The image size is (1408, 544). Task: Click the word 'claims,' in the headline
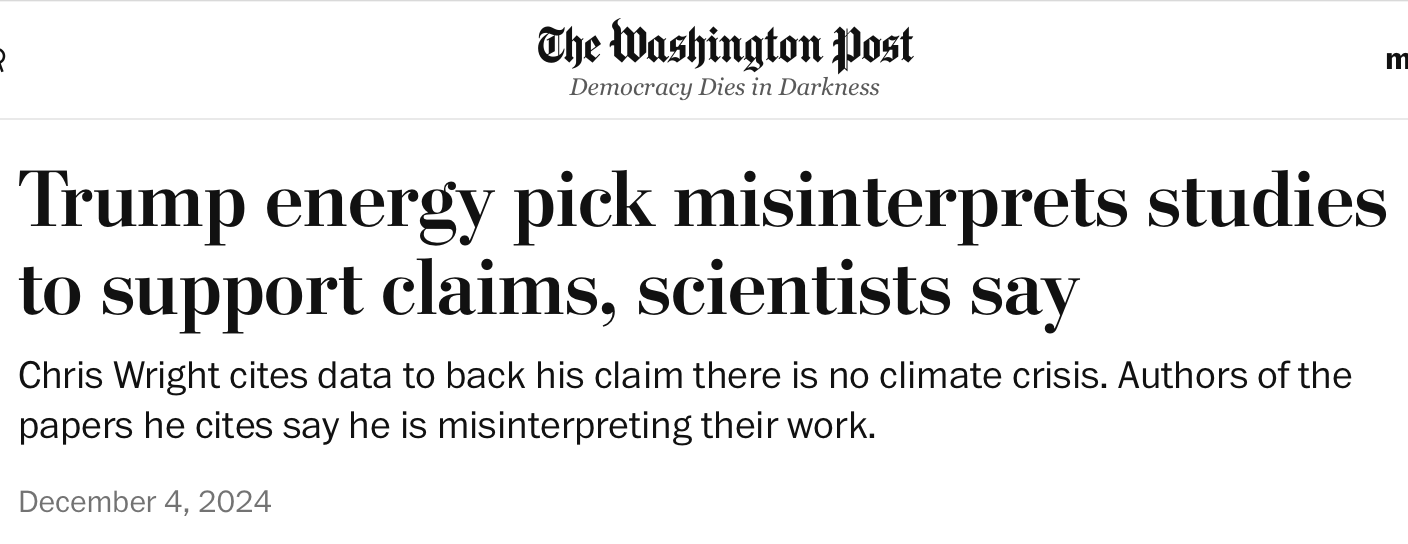tap(498, 290)
